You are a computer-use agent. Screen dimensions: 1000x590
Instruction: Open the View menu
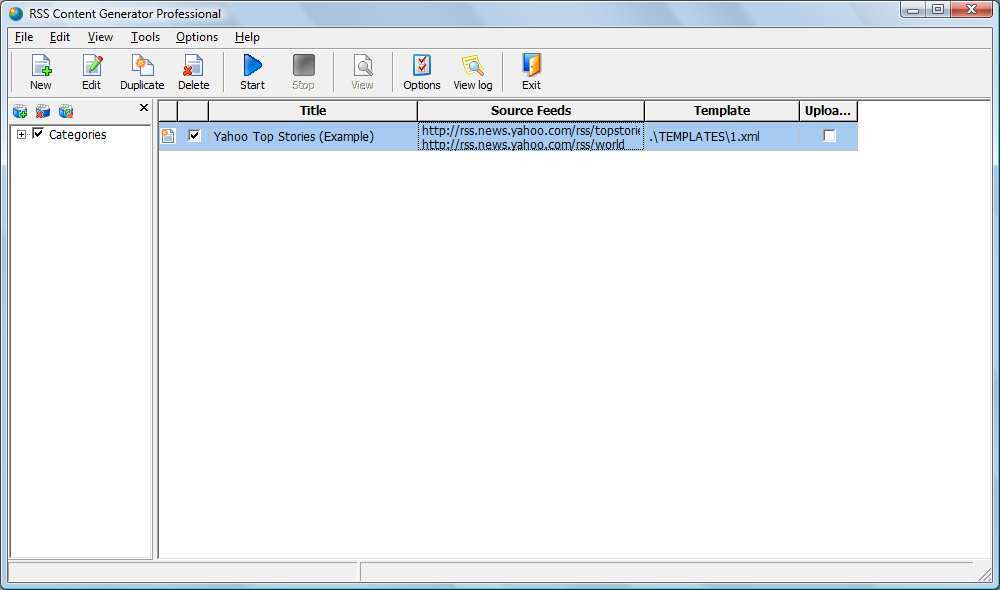(x=99, y=37)
